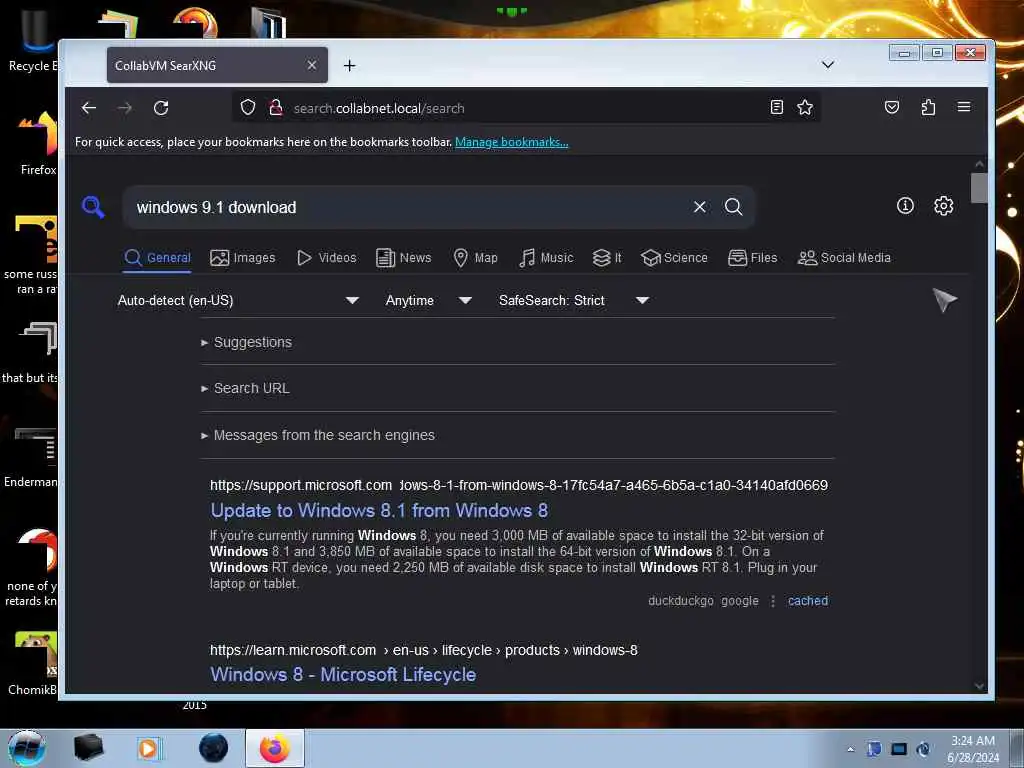Open the Firefox hamburger menu

(963, 107)
